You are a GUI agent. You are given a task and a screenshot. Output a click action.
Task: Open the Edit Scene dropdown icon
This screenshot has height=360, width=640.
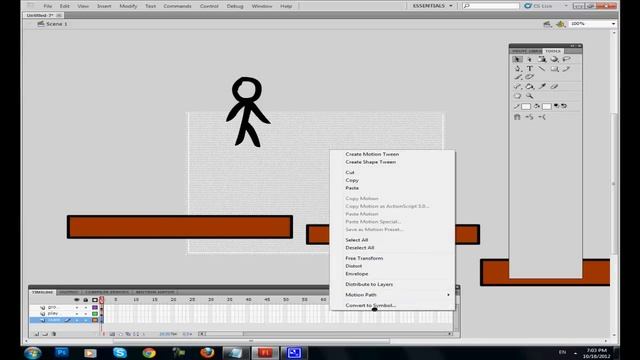[x=547, y=24]
